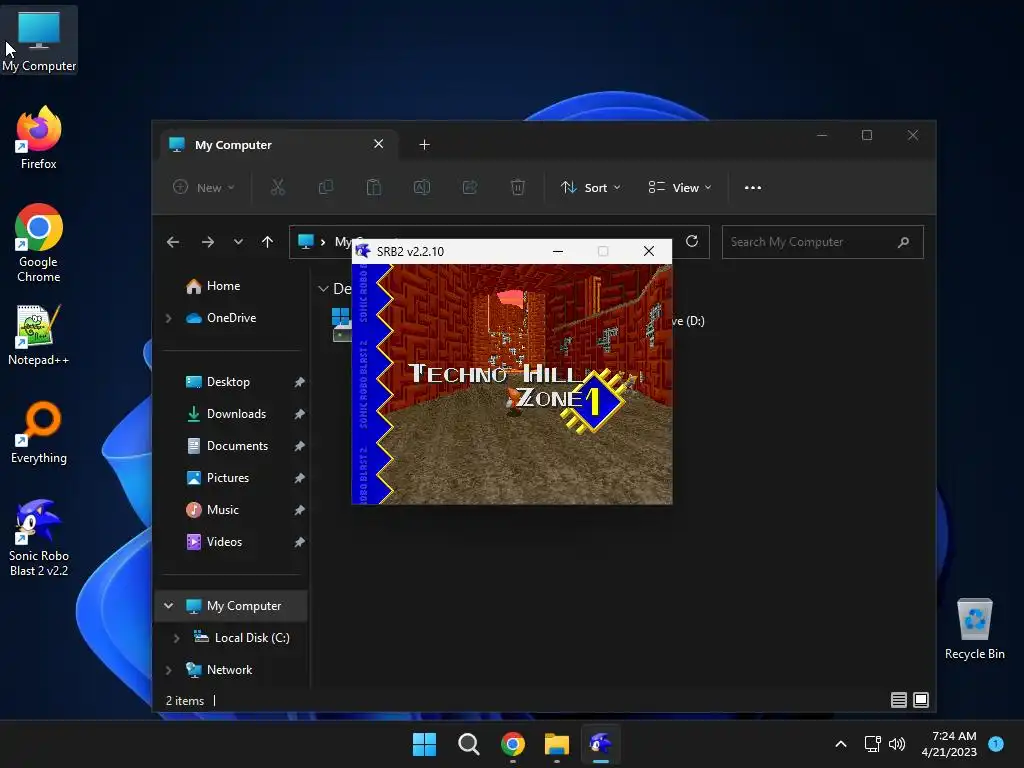
Task: Click the magnifier icon in Explorer search box
Action: (903, 242)
